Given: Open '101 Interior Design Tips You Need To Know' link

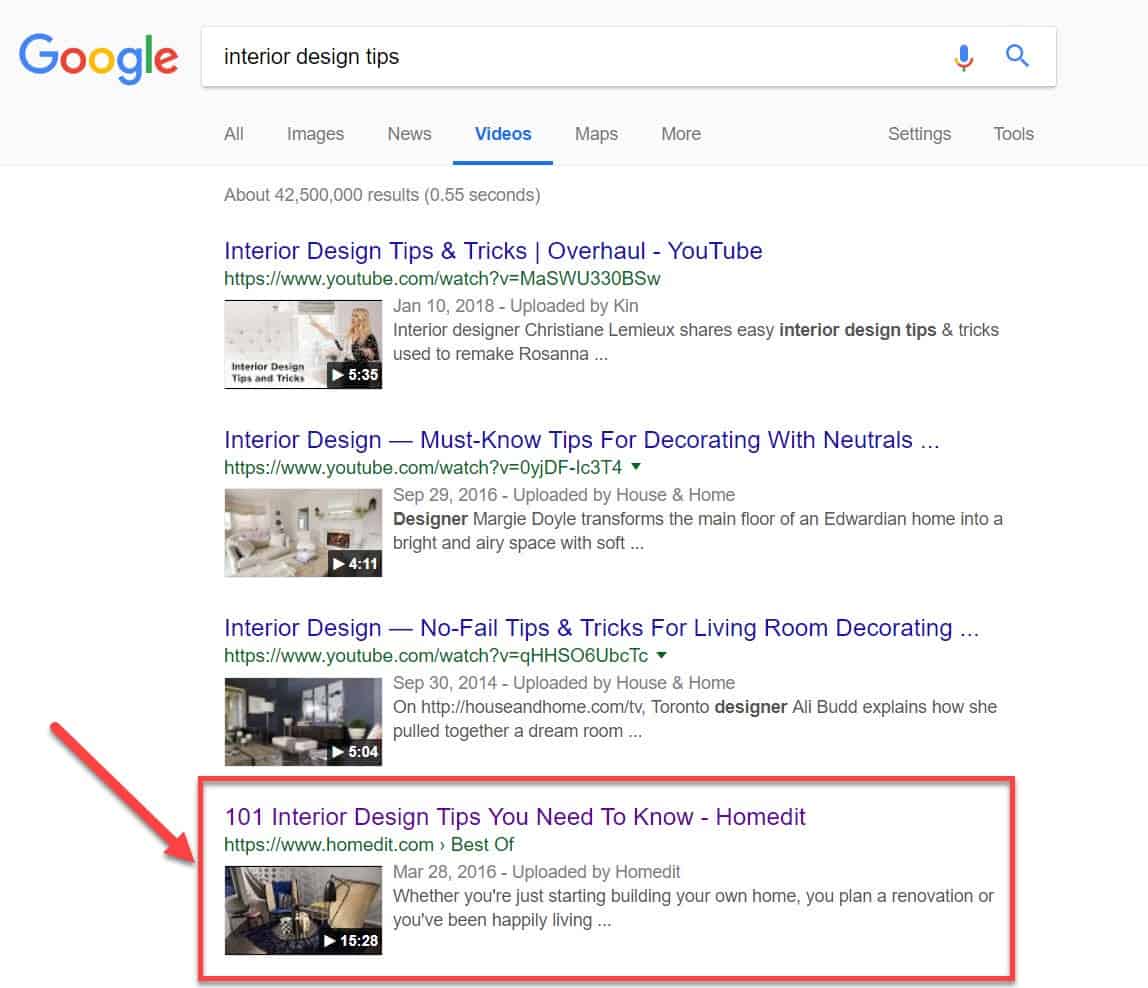Looking at the screenshot, I should [x=515, y=817].
